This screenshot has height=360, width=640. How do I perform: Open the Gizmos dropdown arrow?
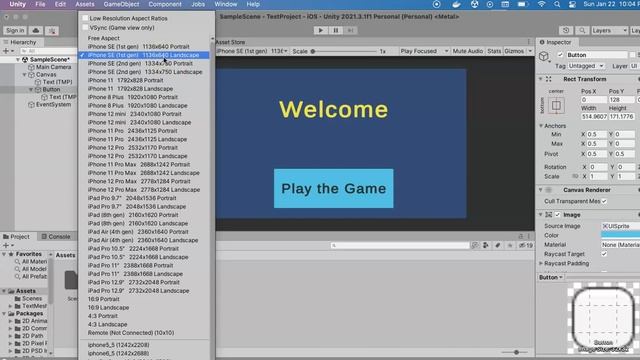click(x=530, y=51)
